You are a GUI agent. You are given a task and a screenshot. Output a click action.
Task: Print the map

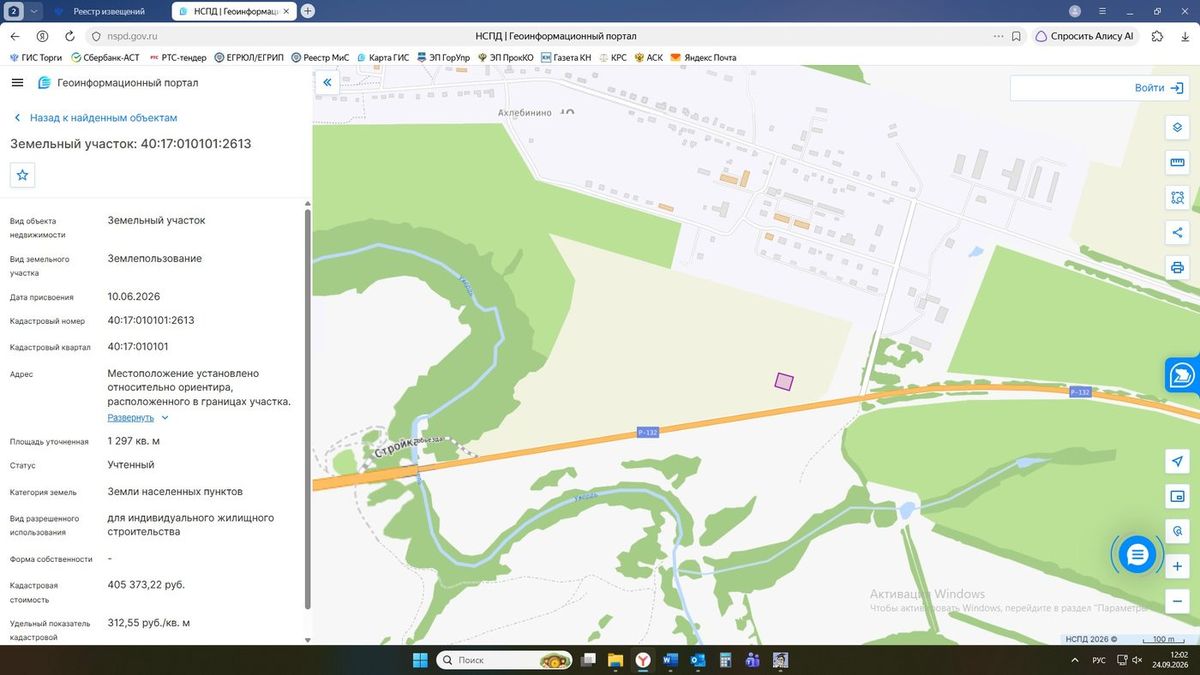click(1177, 268)
